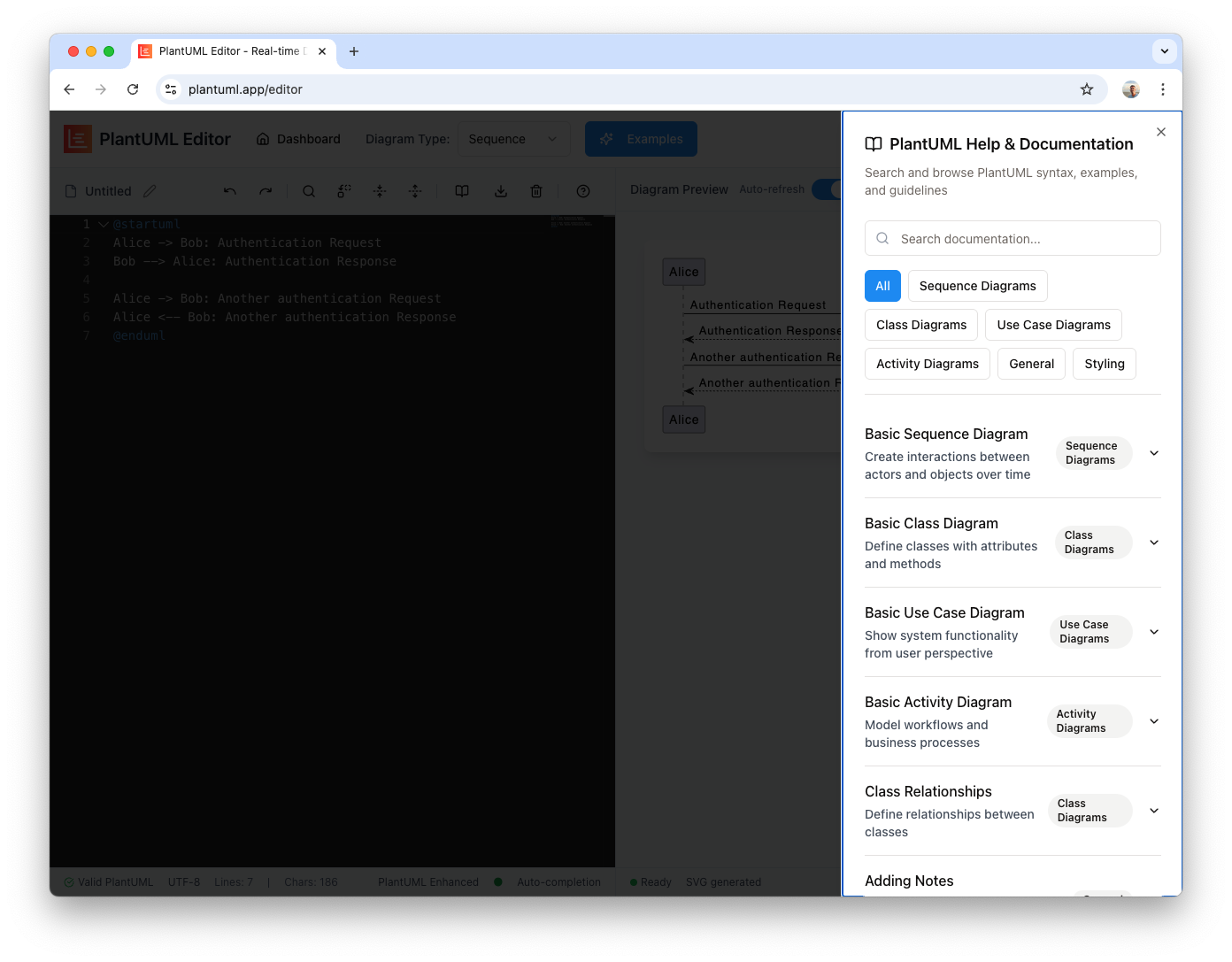Click the bottom Alice participant box in preview
The image size is (1232, 962).
[x=684, y=419]
